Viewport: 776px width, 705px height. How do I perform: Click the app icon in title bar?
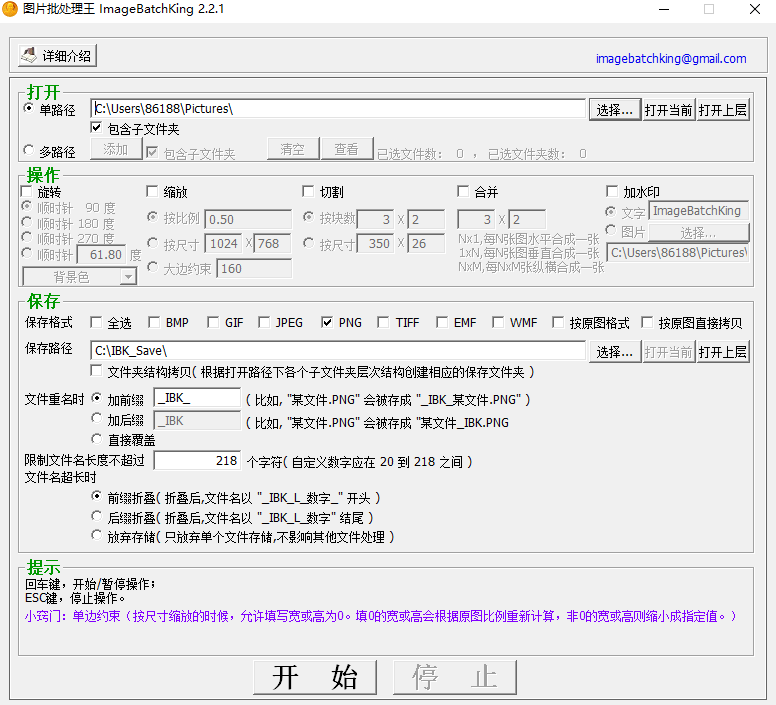point(11,9)
